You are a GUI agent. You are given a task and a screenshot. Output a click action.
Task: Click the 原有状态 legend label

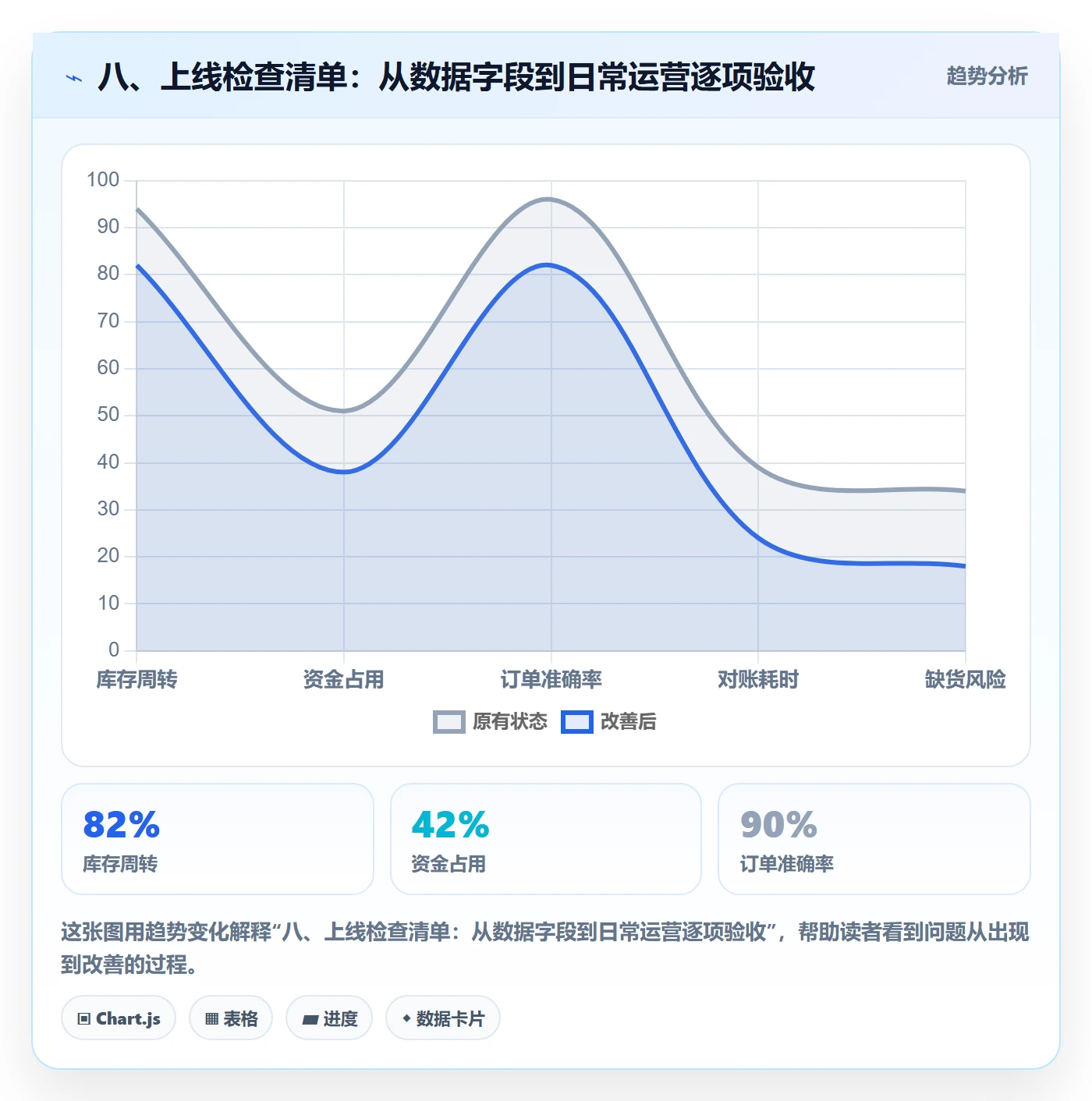coord(510,722)
